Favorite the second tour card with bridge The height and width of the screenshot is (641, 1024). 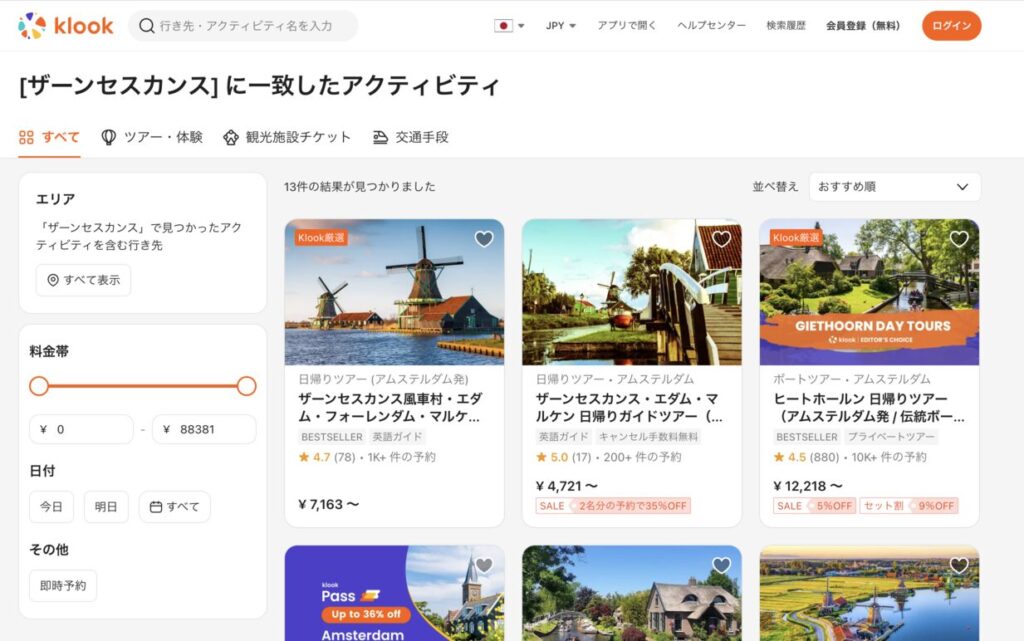click(x=721, y=239)
